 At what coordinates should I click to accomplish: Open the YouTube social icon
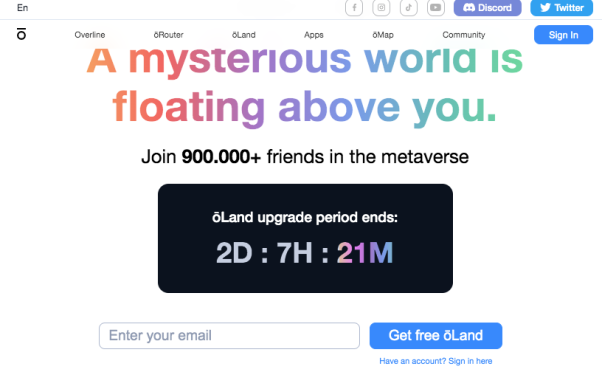436,7
